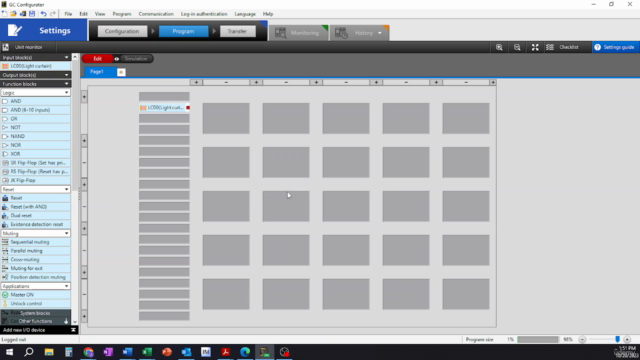Open the Log-in authentication menu
This screenshot has width=640, height=360.
(x=204, y=14)
